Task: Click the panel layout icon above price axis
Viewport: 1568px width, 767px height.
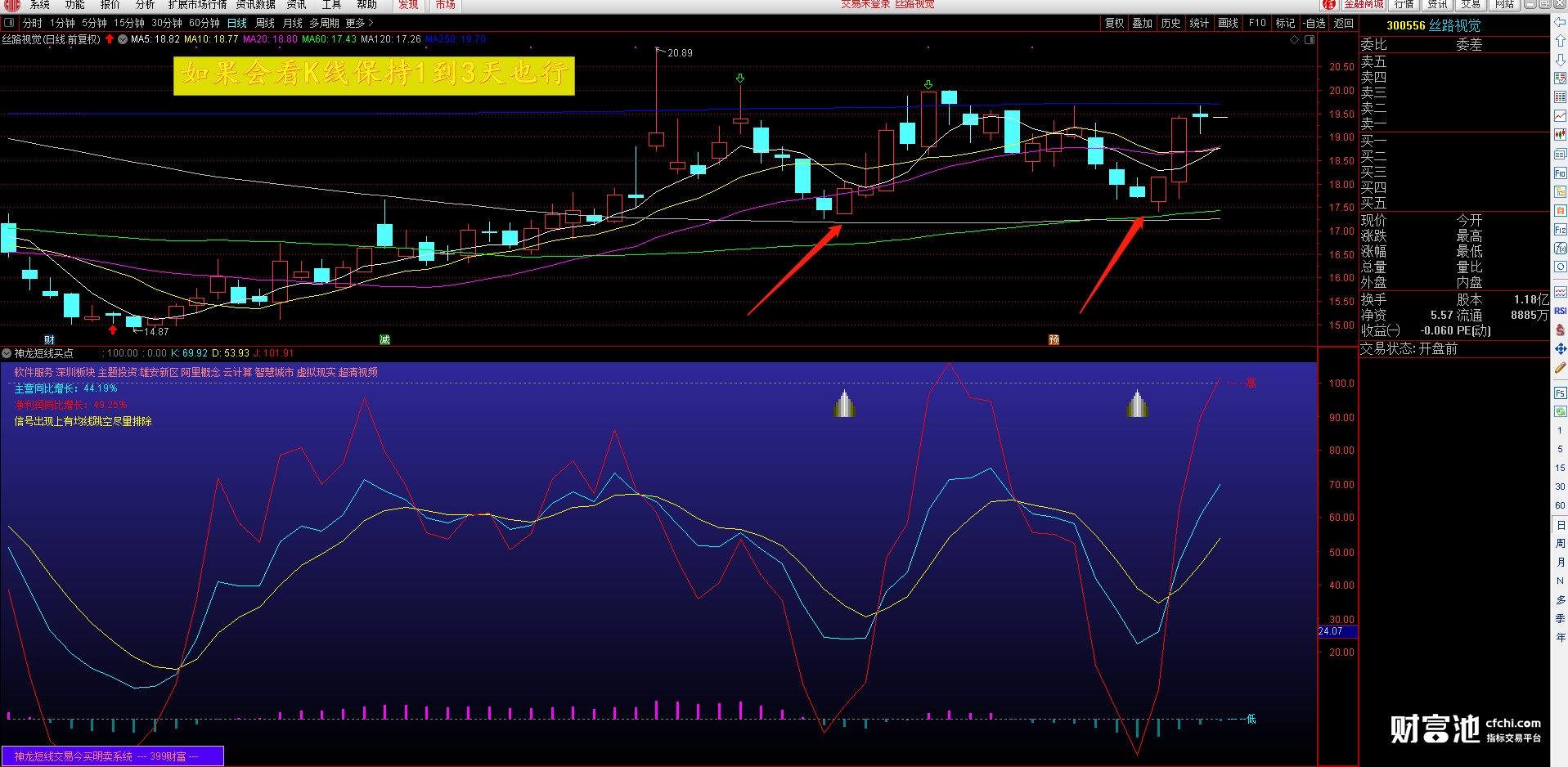Action: click(1310, 39)
